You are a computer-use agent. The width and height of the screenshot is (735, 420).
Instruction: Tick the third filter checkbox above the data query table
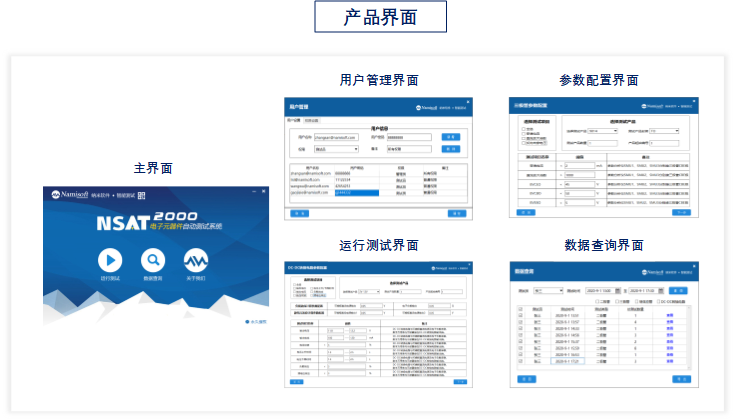click(x=637, y=301)
